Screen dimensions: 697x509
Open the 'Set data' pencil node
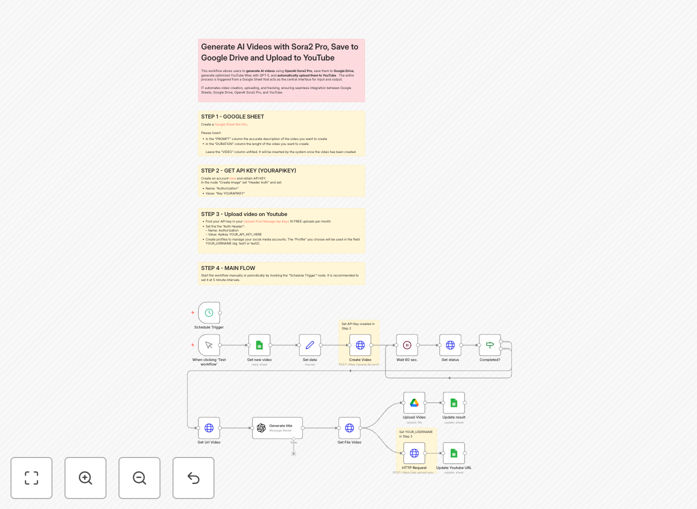click(x=310, y=345)
